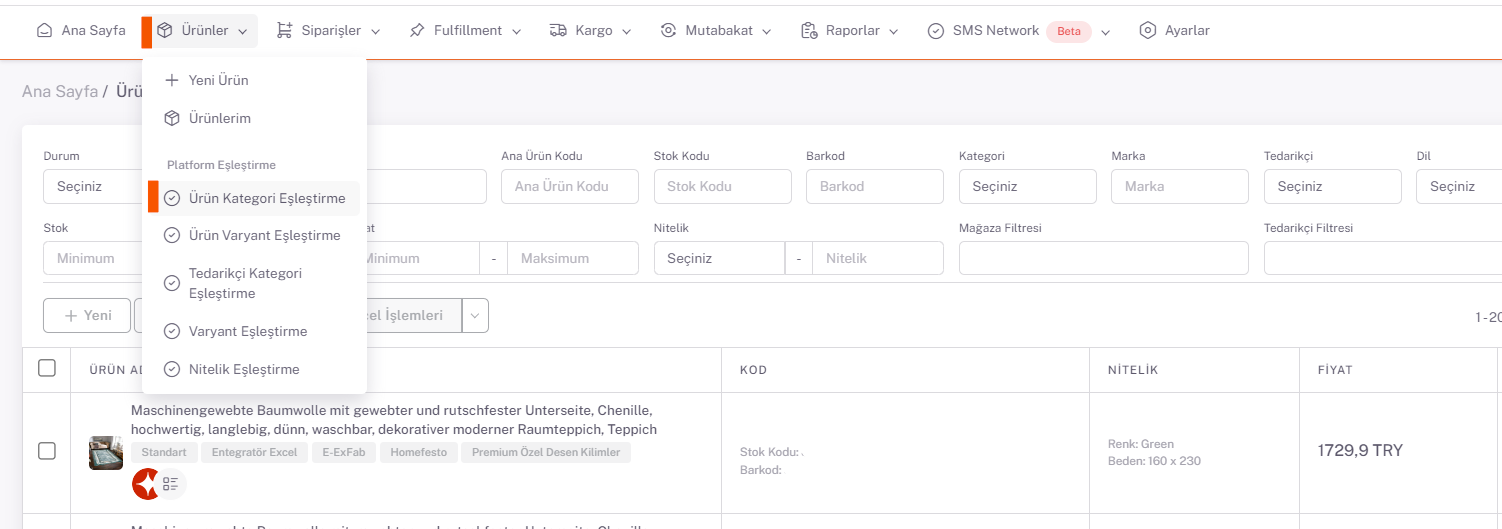The image size is (1502, 529).
Task: Click list icon beside red star badge
Action: point(171,484)
